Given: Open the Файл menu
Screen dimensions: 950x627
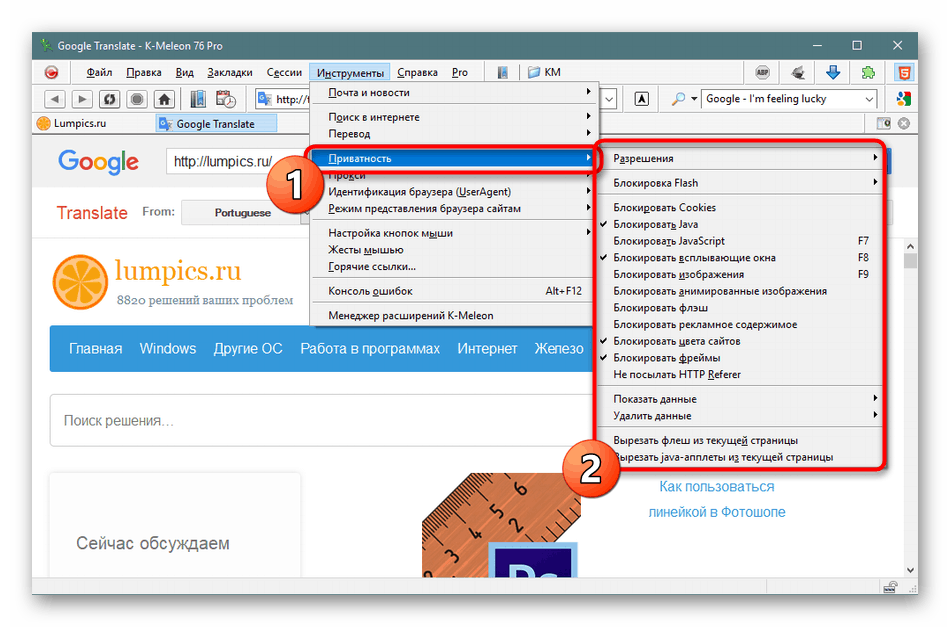Looking at the screenshot, I should [x=99, y=73].
